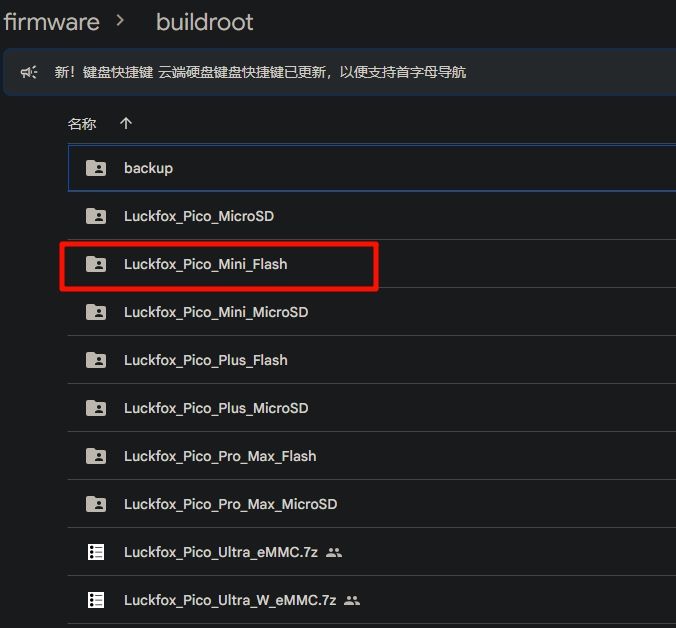The height and width of the screenshot is (628, 676).
Task: Select the Luckfox_Pico_Ultra_eMMC.7z file name
Action: 221,552
